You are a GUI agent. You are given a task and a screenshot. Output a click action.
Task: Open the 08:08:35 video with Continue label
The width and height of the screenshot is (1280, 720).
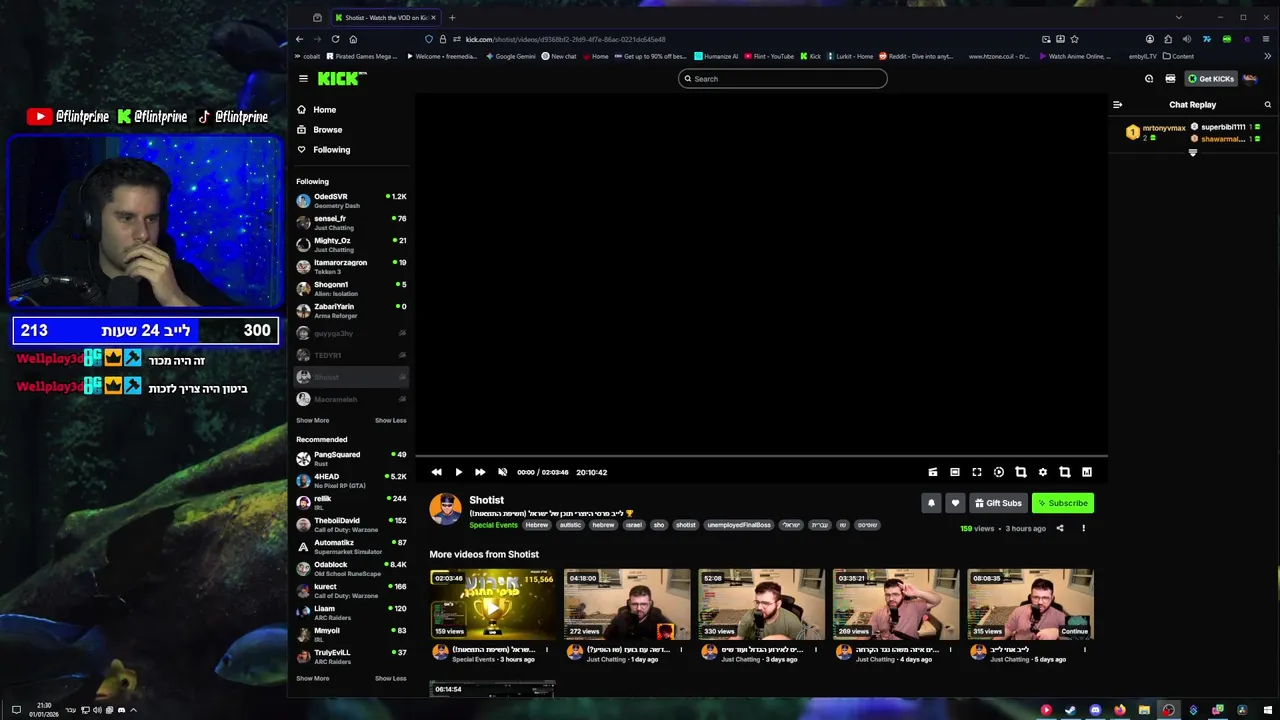coord(1030,604)
